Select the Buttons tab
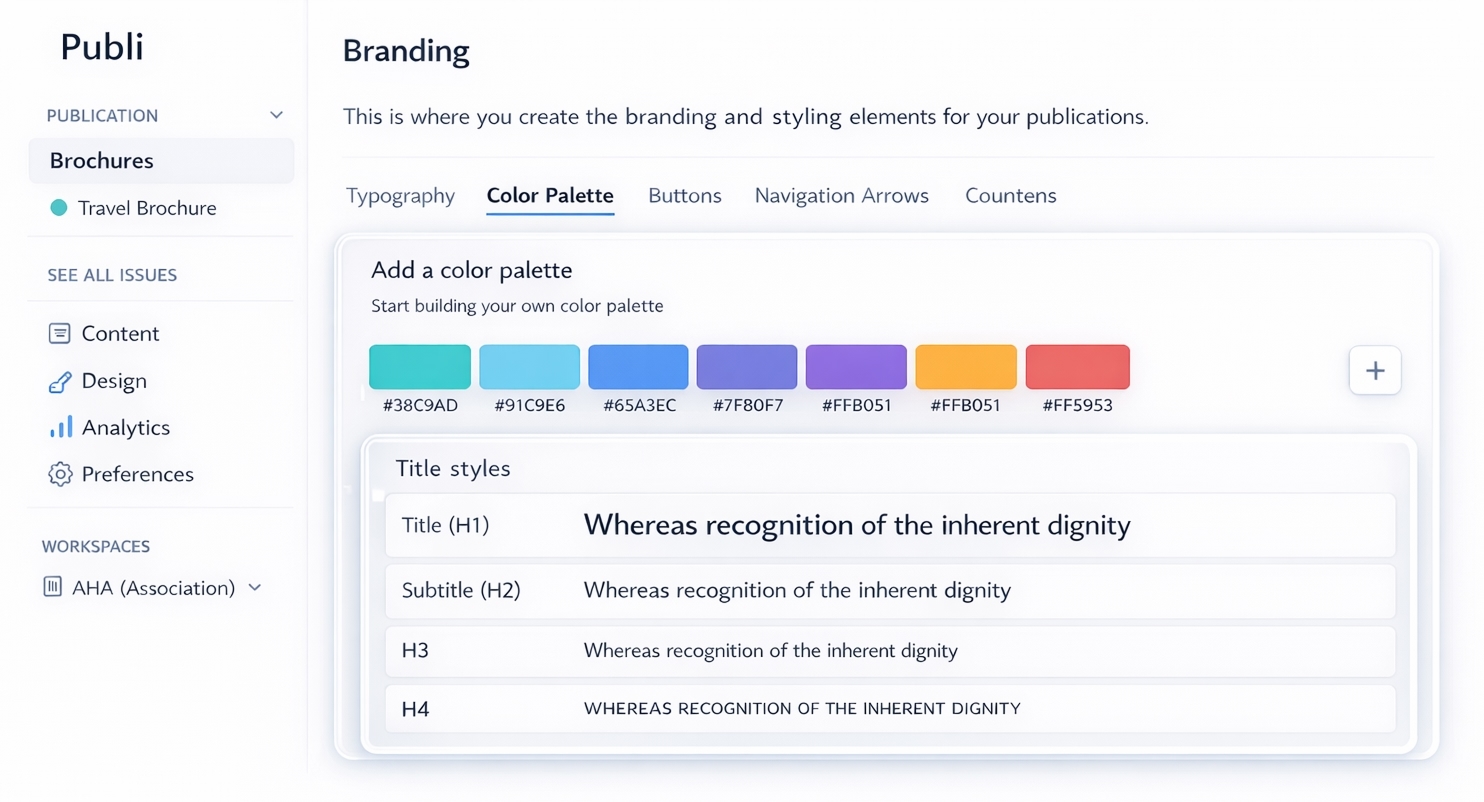 point(684,195)
